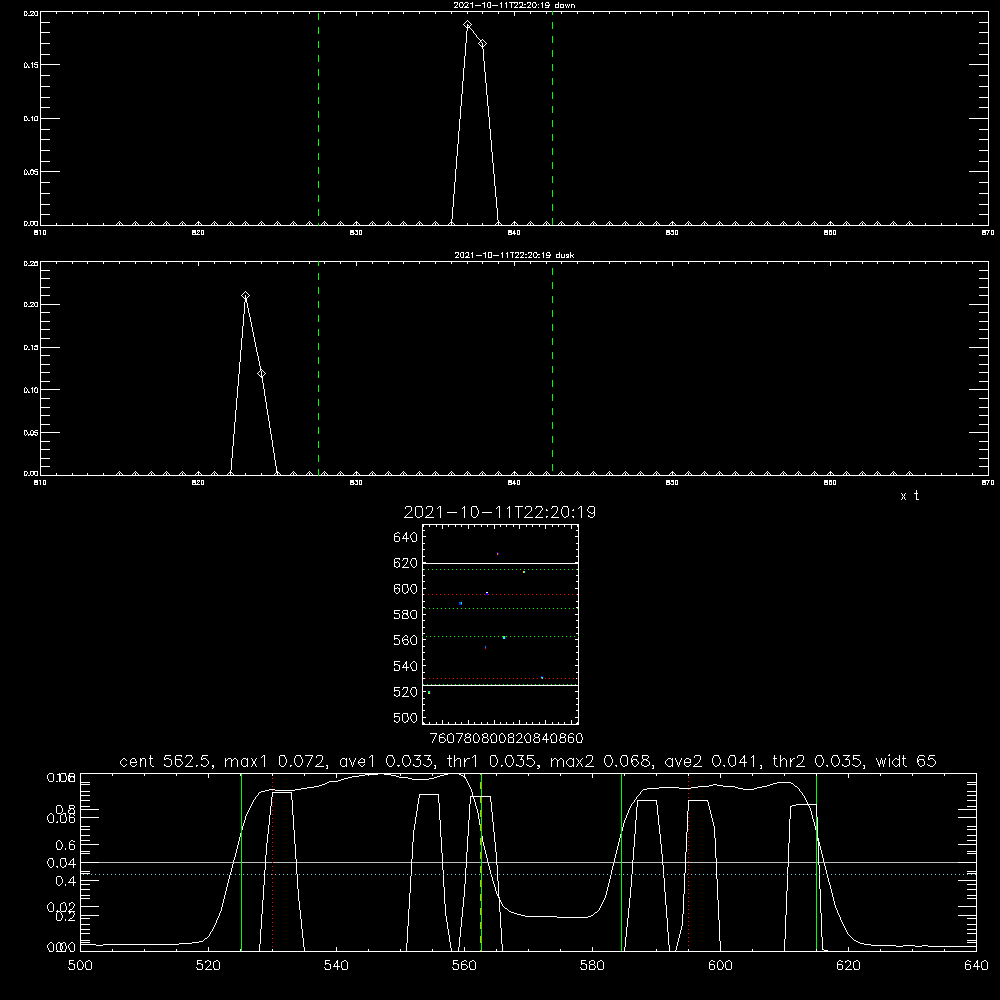Click the right green dashed line in the dusk plot
The width and height of the screenshot is (1000, 1000).
(x=552, y=369)
